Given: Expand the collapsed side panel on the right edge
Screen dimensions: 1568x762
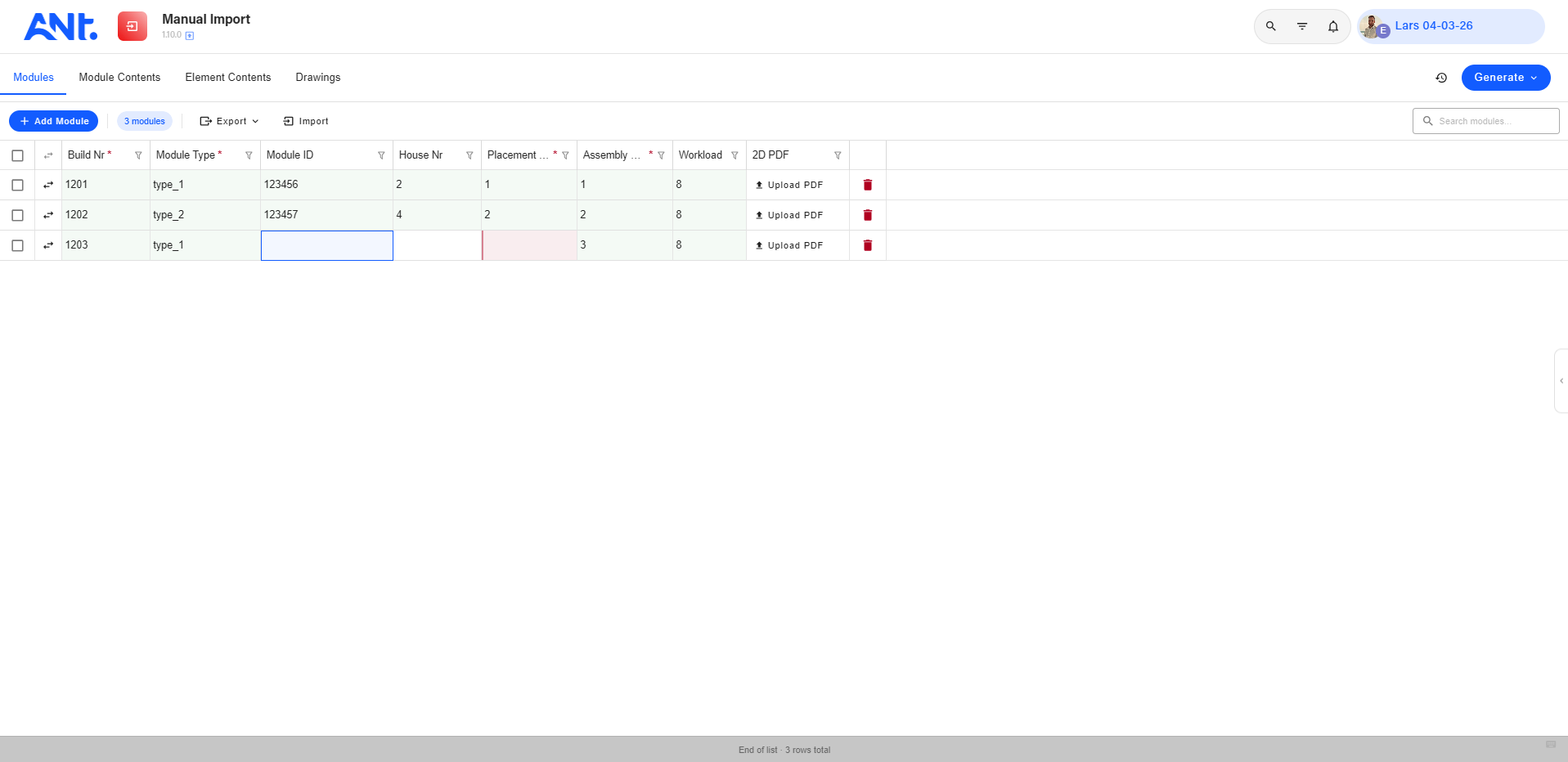Looking at the screenshot, I should point(1561,381).
